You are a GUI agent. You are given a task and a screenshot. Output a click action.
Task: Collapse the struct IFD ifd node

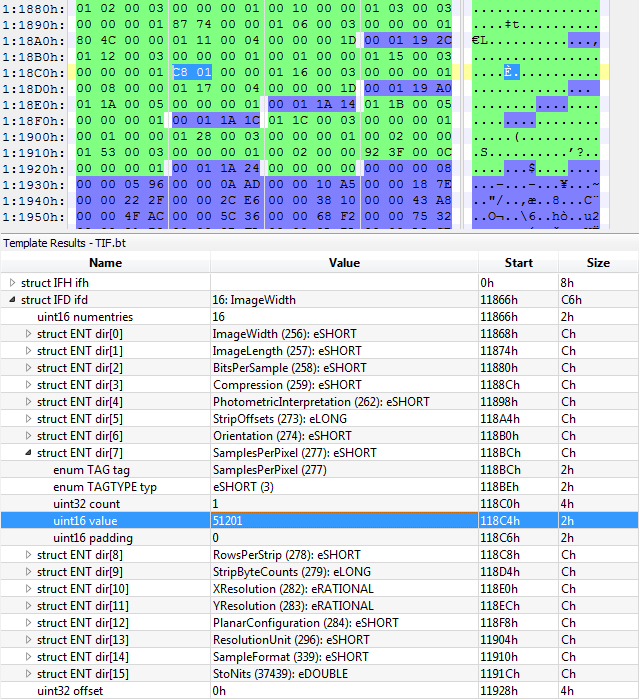(x=12, y=300)
